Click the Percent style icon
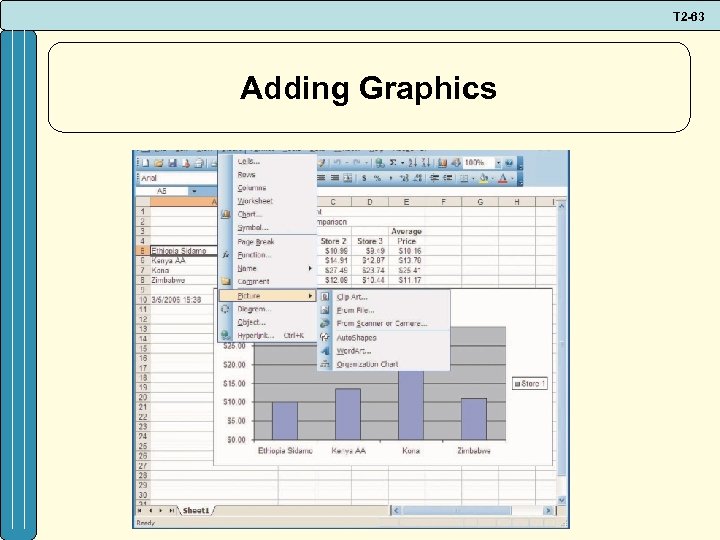 click(377, 178)
